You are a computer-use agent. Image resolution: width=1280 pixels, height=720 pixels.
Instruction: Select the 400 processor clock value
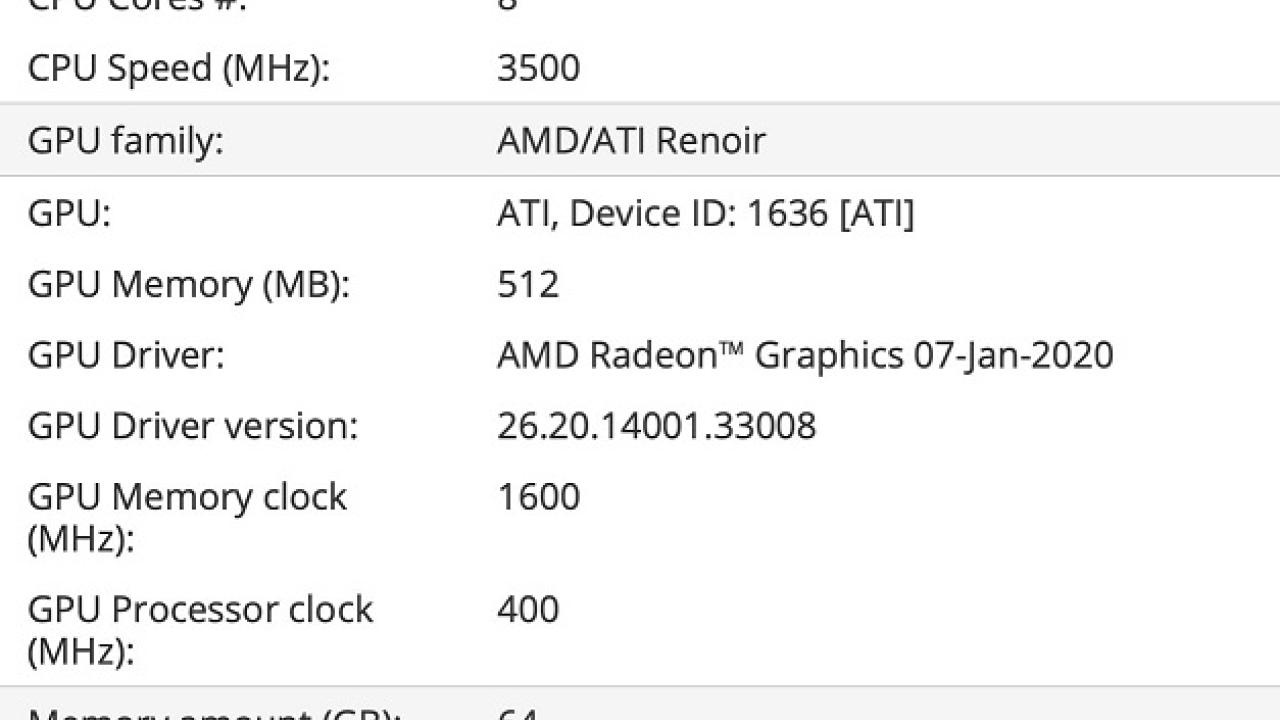[x=528, y=610]
